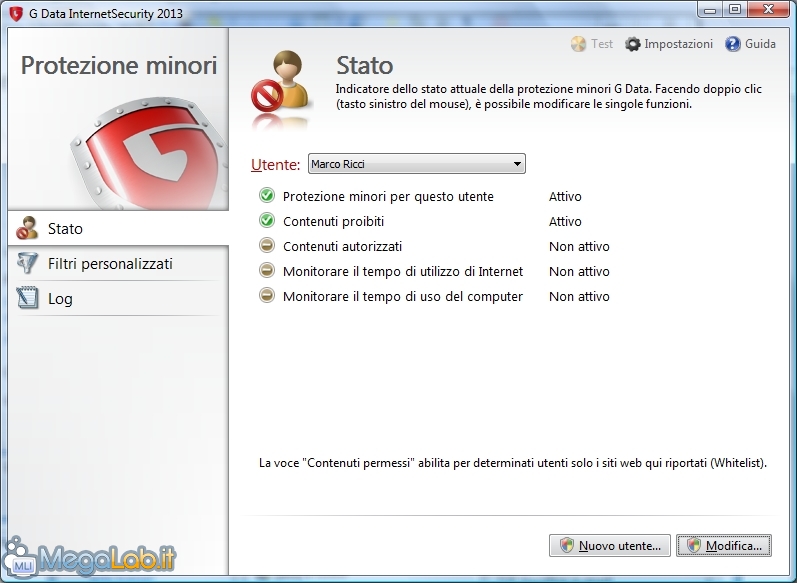Screen dimensions: 797x583
Task: Click the Stato heading
Action: (x=364, y=65)
